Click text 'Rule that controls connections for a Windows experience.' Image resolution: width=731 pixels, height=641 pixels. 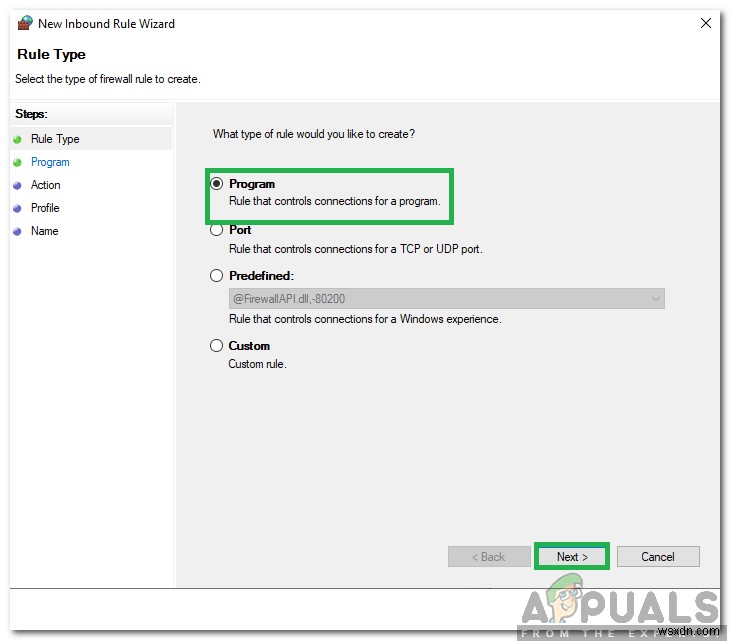[365, 319]
